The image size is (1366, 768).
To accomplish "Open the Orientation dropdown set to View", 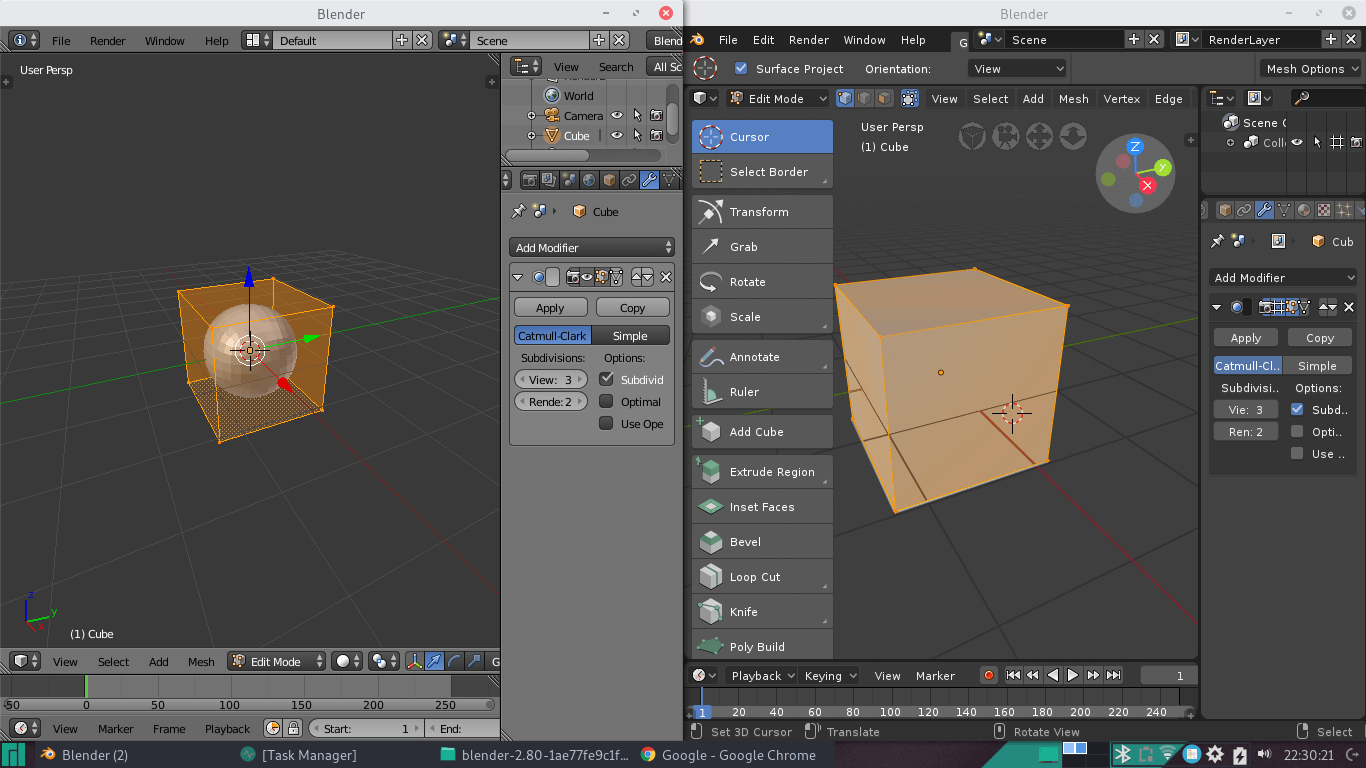I will click(1017, 68).
